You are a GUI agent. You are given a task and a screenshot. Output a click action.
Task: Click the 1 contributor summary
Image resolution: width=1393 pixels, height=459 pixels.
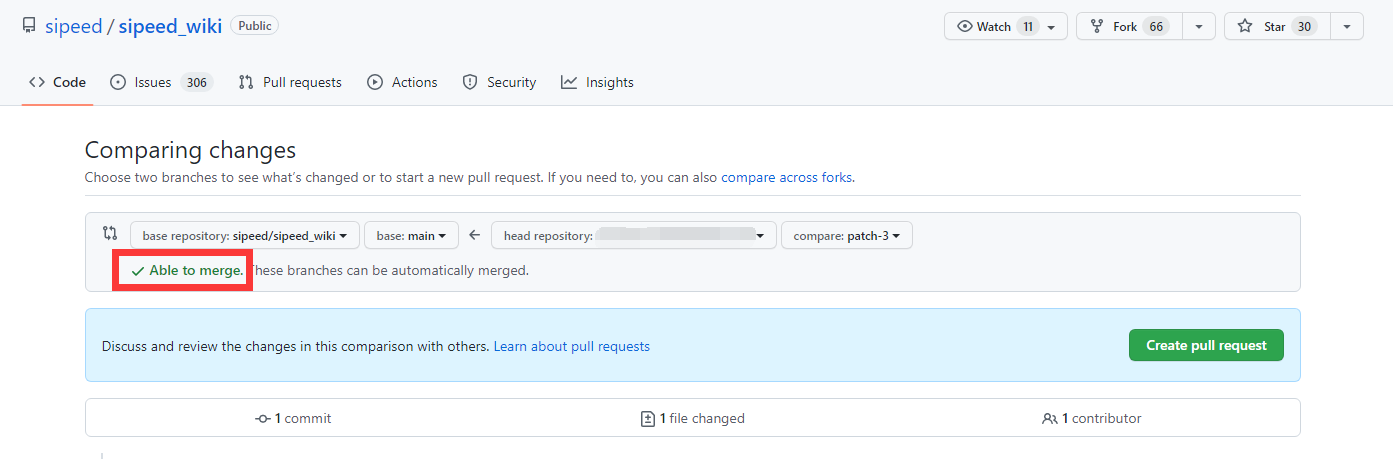(1091, 418)
